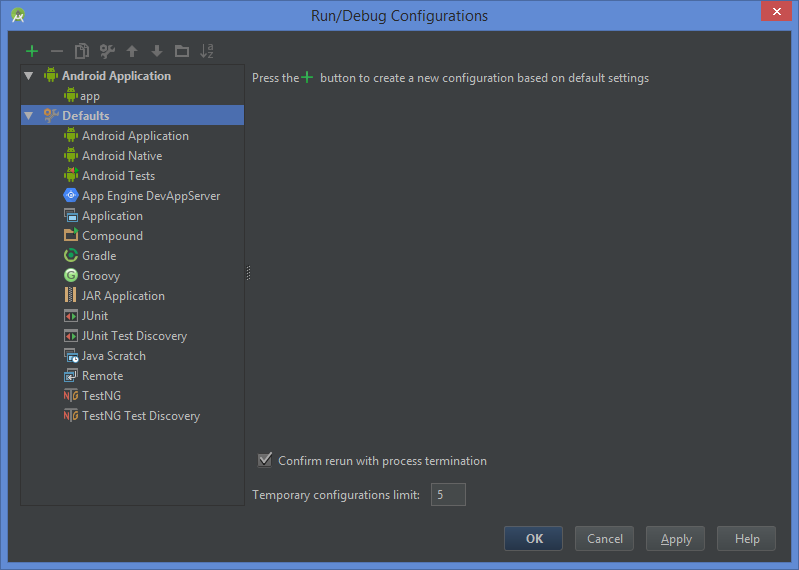Move configuration down with the down arrow
Image resolution: width=799 pixels, height=570 pixels.
click(x=157, y=51)
